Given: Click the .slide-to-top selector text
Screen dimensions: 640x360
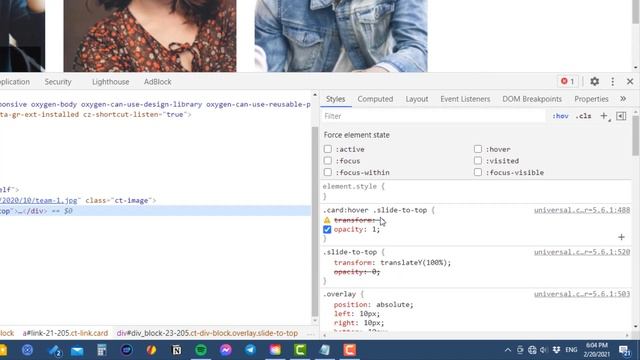Looking at the screenshot, I should click(x=350, y=252).
